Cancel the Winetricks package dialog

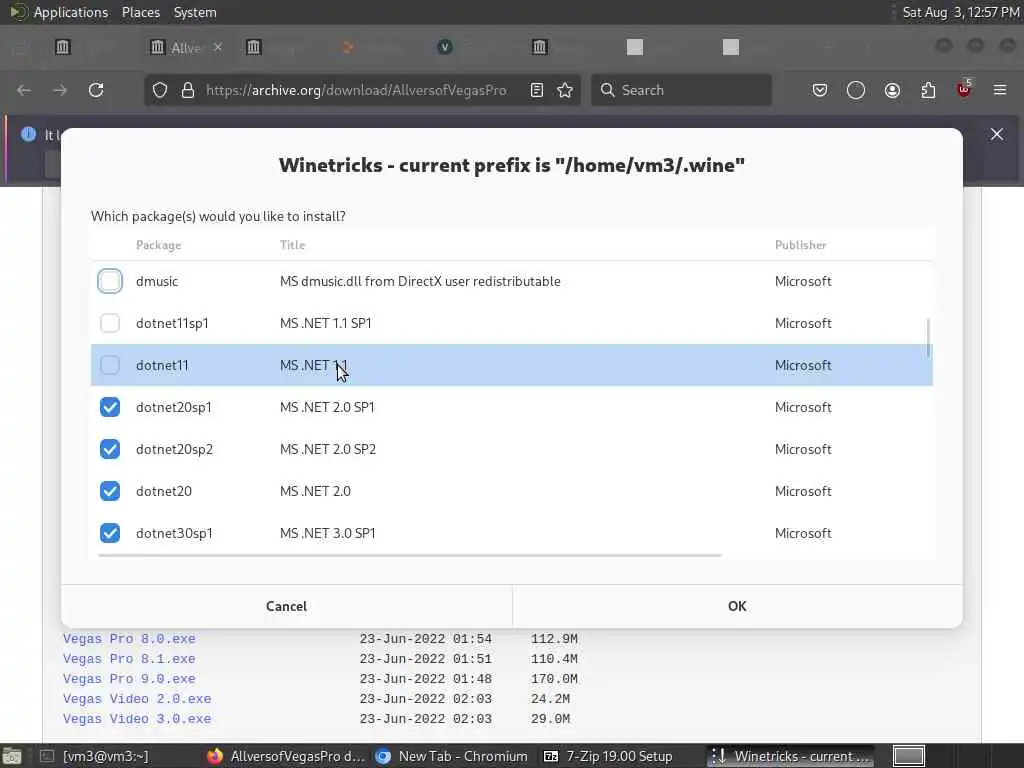point(287,606)
